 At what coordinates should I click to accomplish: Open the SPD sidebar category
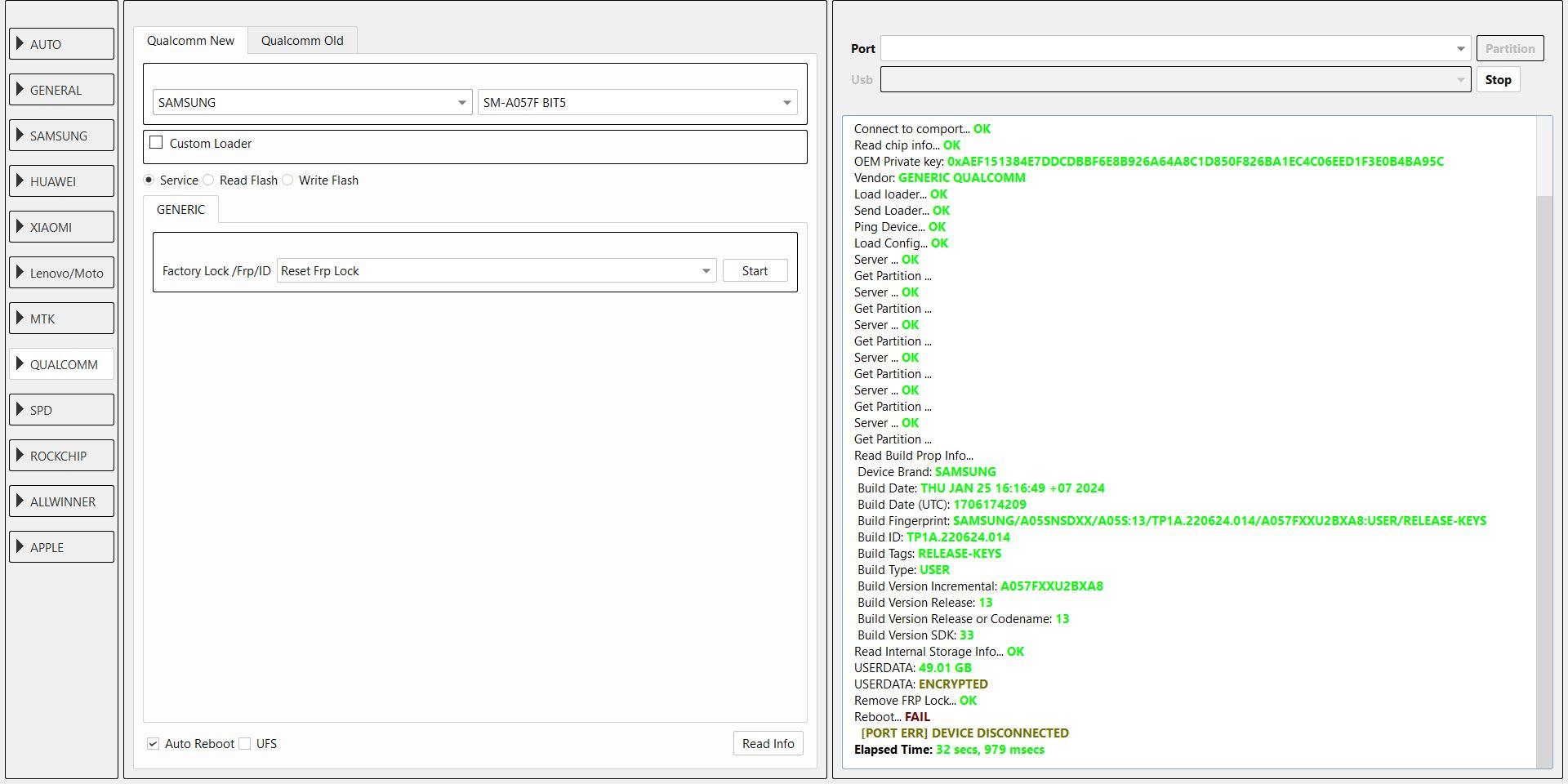coord(61,410)
